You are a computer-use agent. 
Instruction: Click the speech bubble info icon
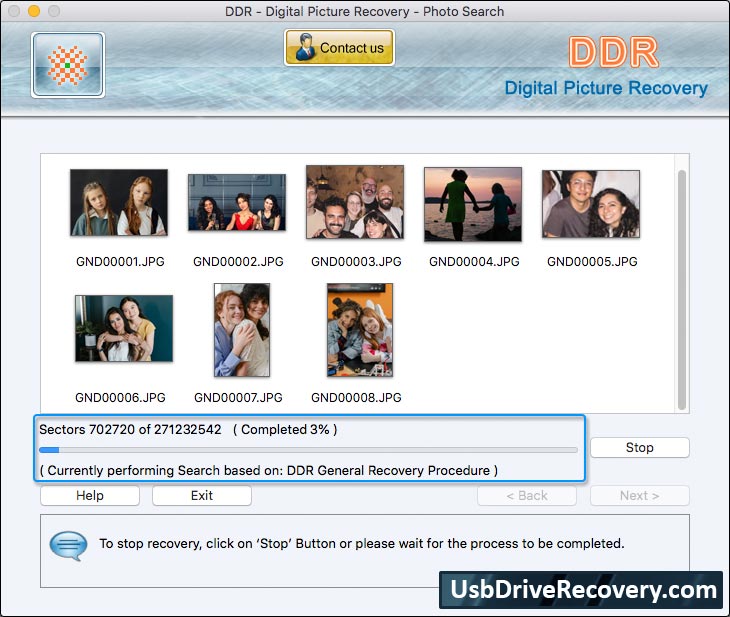(68, 545)
